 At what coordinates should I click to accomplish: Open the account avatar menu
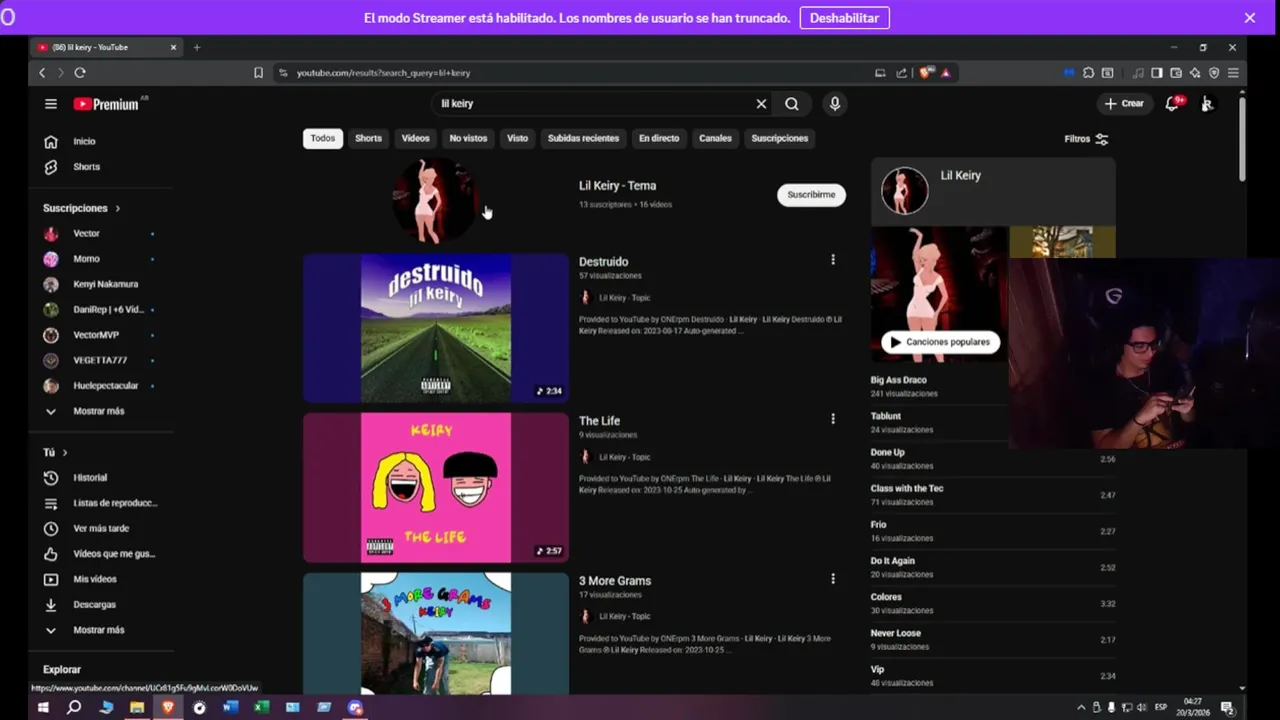[1208, 104]
